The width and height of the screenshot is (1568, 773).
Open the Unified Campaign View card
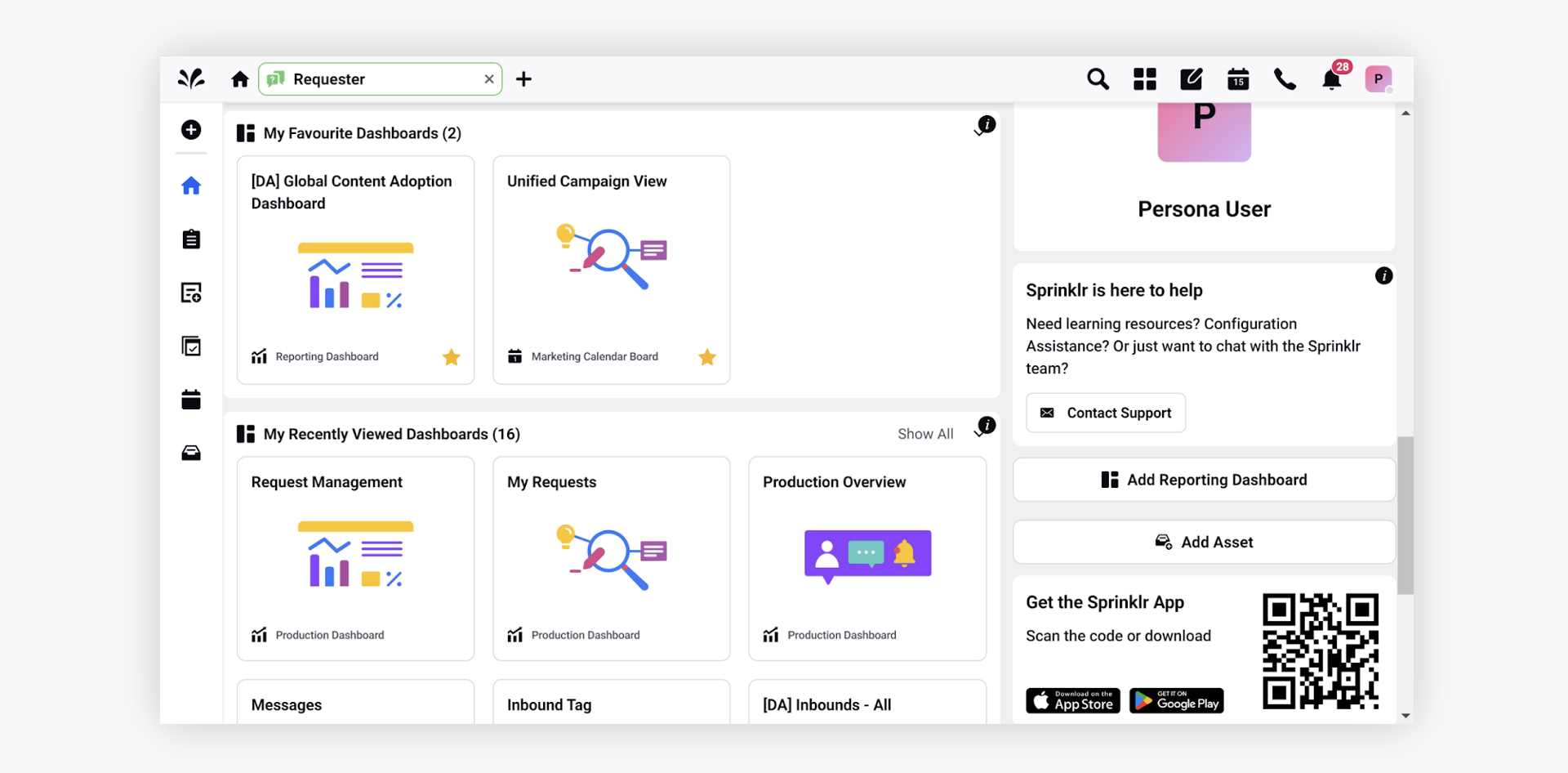point(611,270)
